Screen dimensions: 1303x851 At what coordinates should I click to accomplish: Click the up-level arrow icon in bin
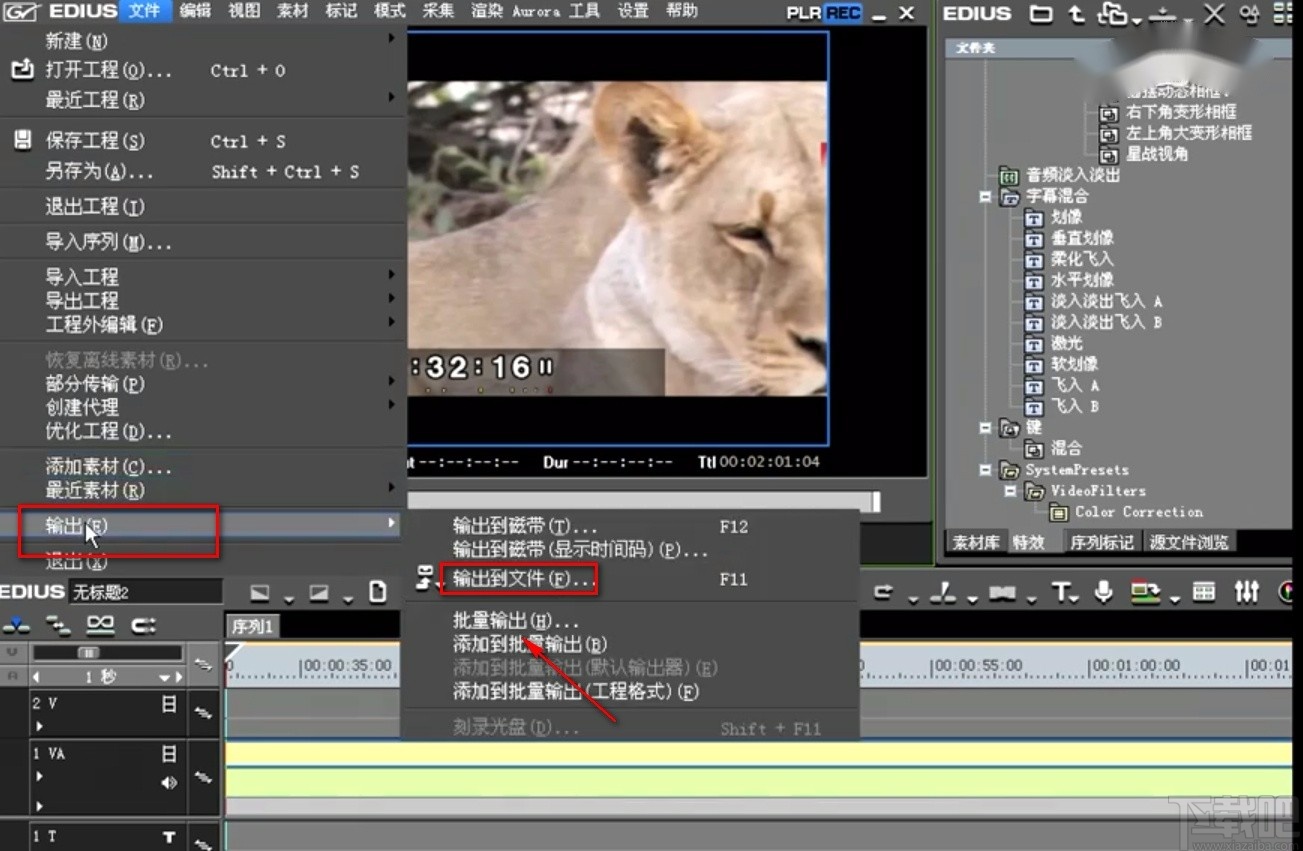click(1077, 15)
